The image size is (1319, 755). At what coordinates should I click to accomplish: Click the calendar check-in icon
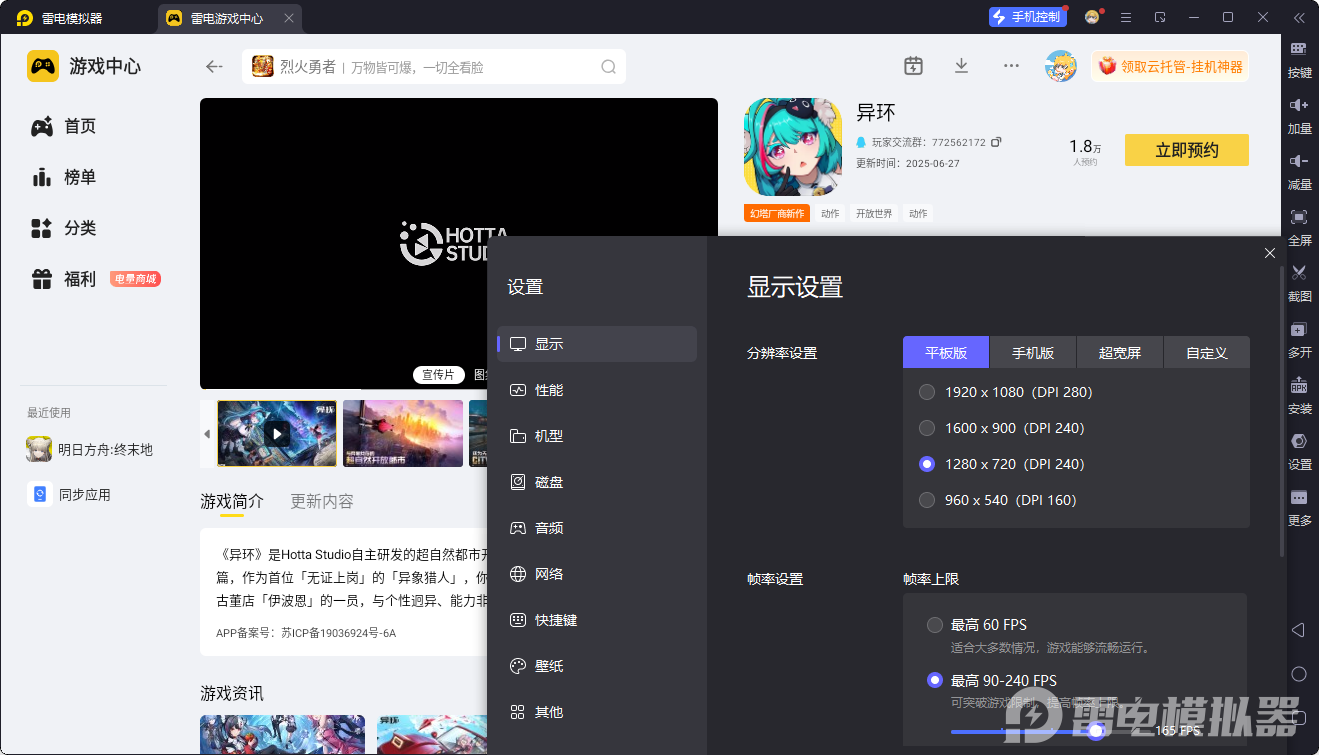[913, 66]
